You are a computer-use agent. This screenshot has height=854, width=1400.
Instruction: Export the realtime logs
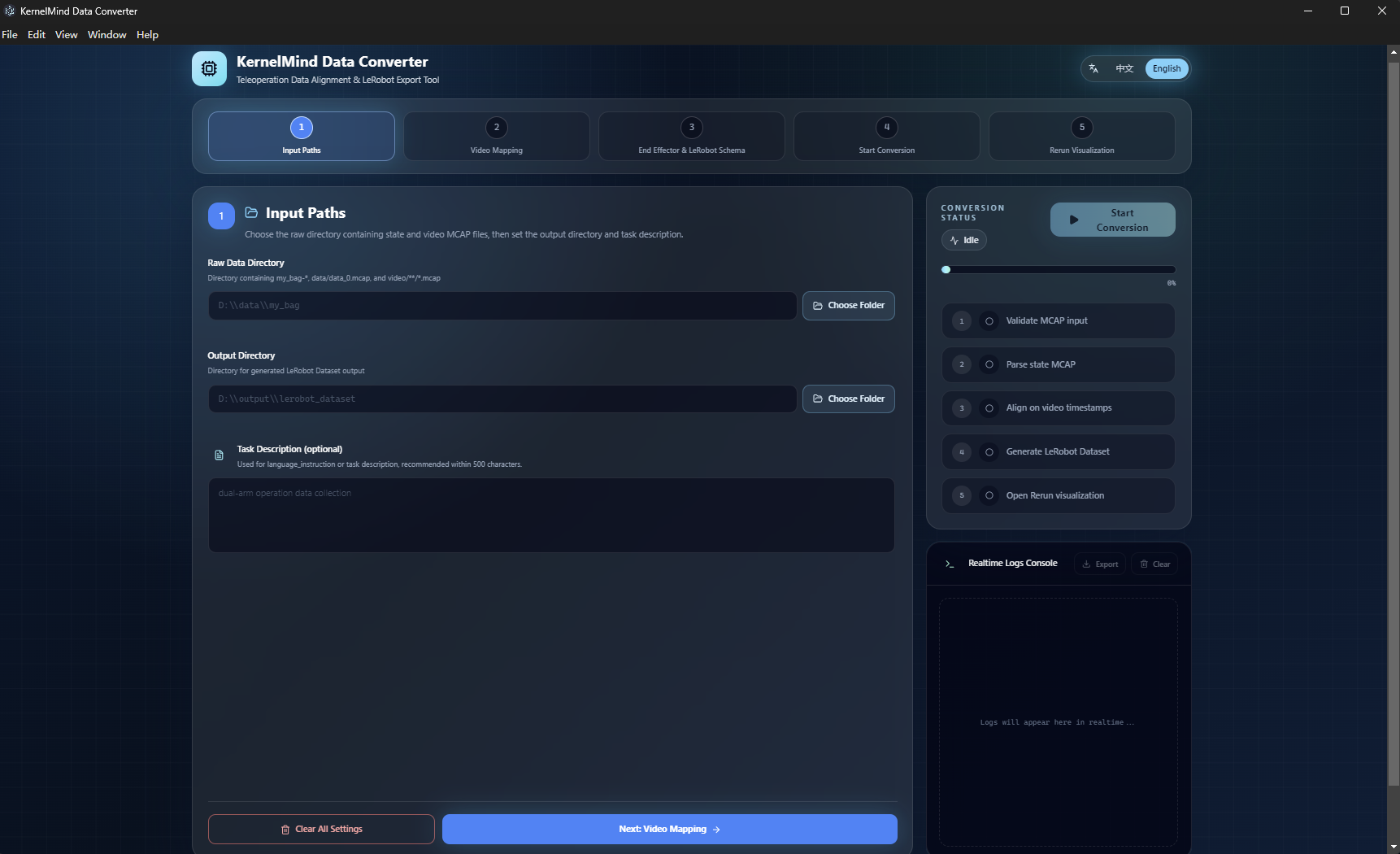coord(1100,564)
